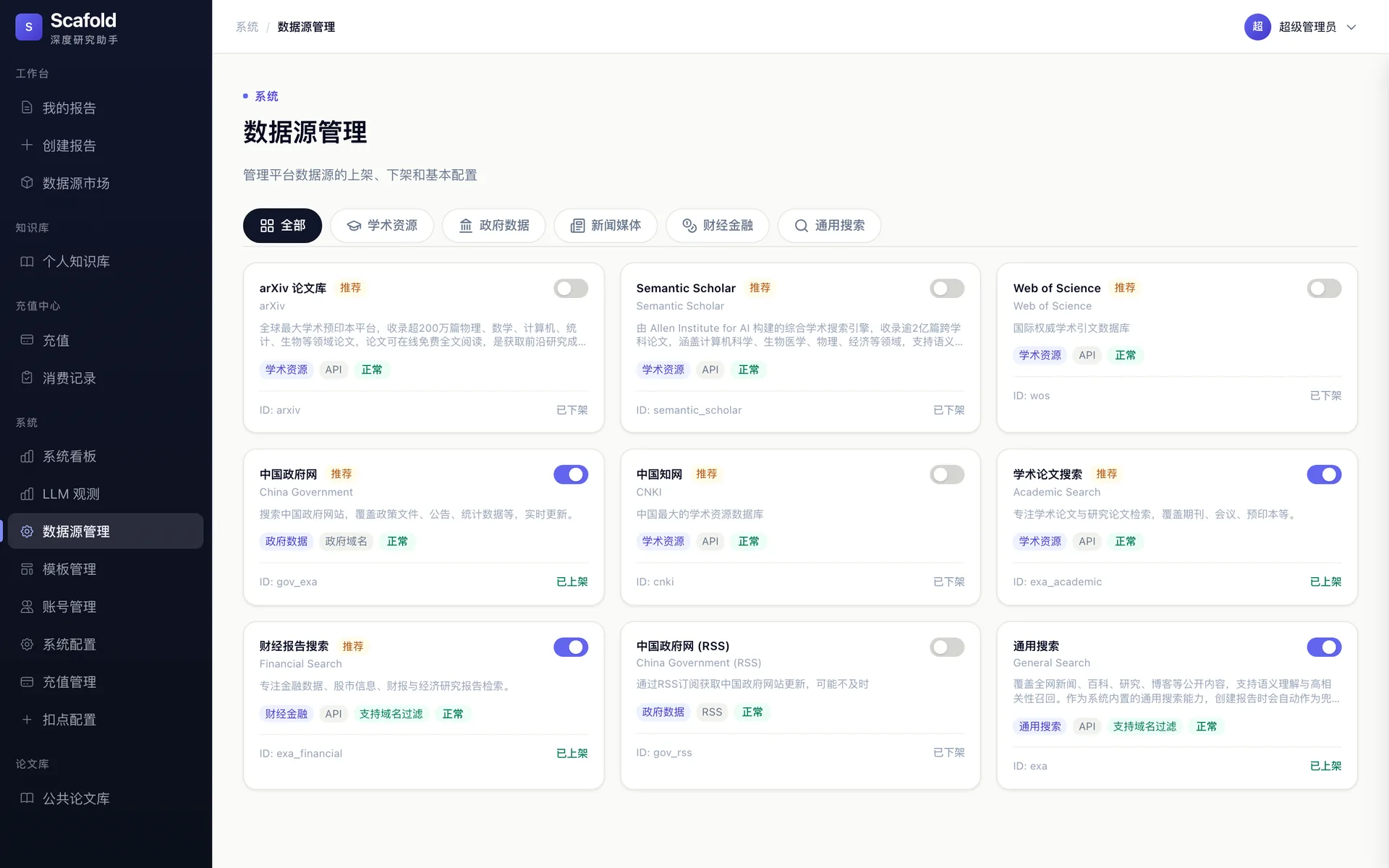Navigate to 账号管理
This screenshot has width=1389, height=868.
click(106, 607)
